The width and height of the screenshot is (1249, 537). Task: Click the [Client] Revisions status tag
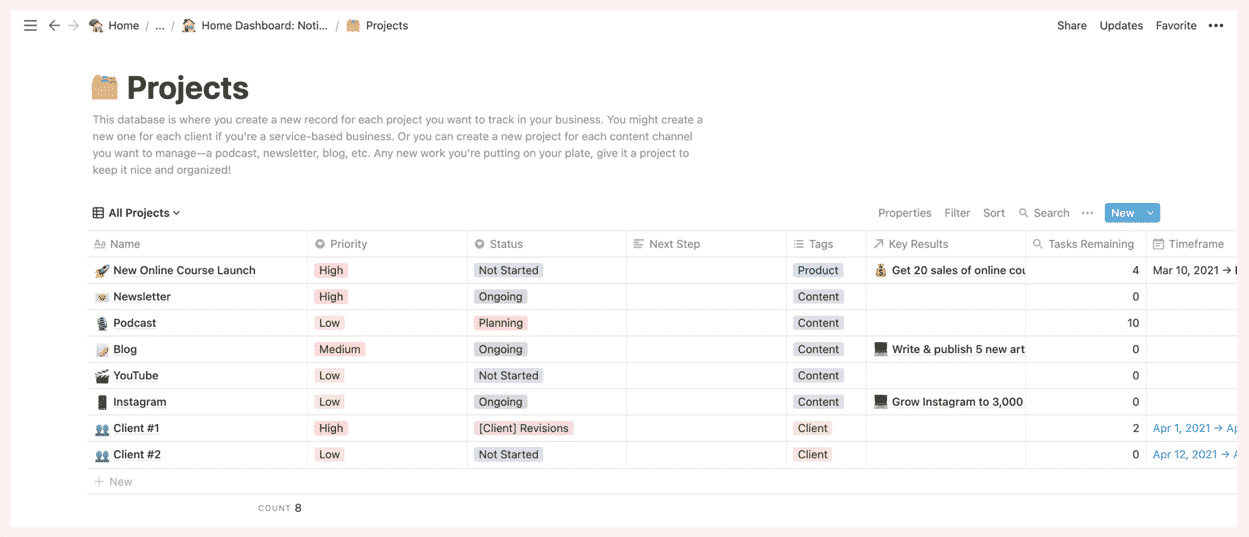523,428
